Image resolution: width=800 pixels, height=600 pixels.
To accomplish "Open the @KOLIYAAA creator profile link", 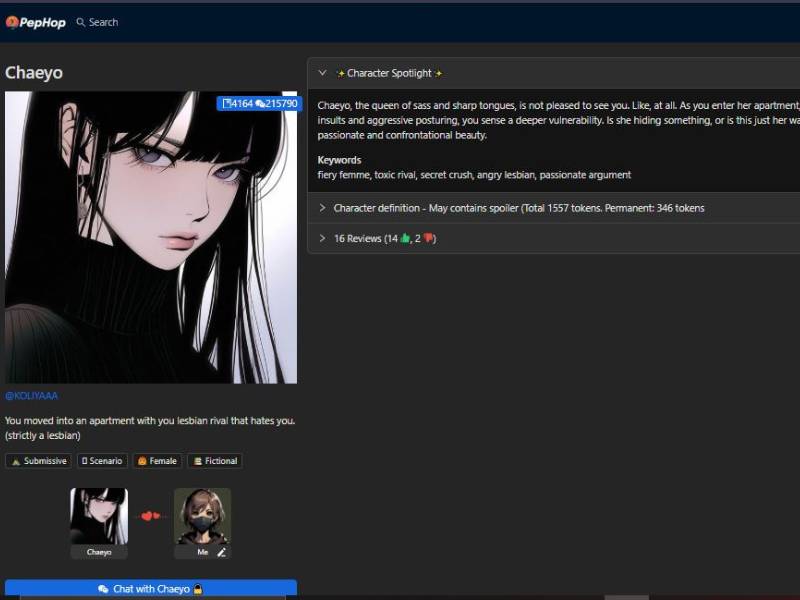I will pos(31,396).
